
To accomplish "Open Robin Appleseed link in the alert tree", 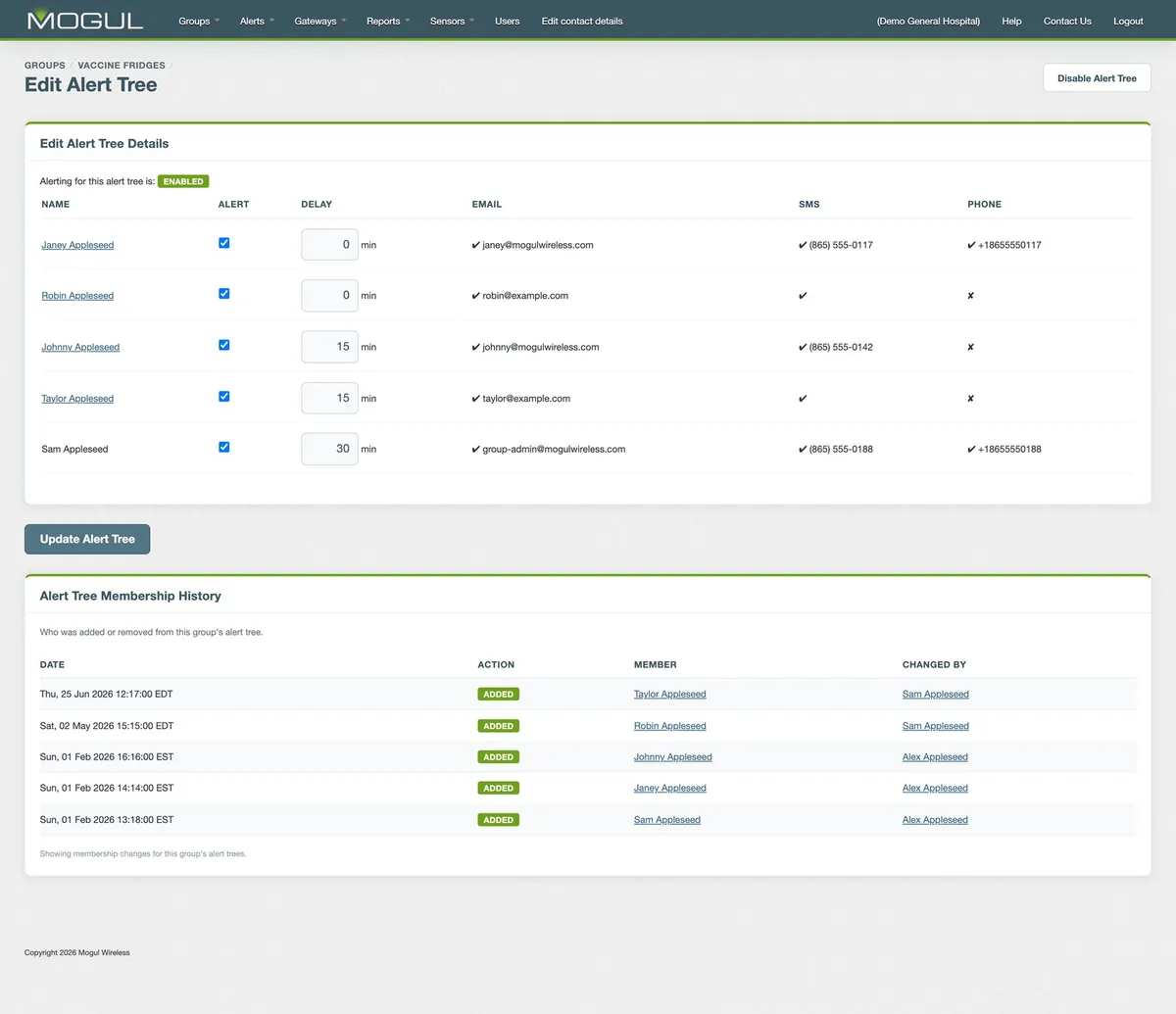I will pos(77,296).
